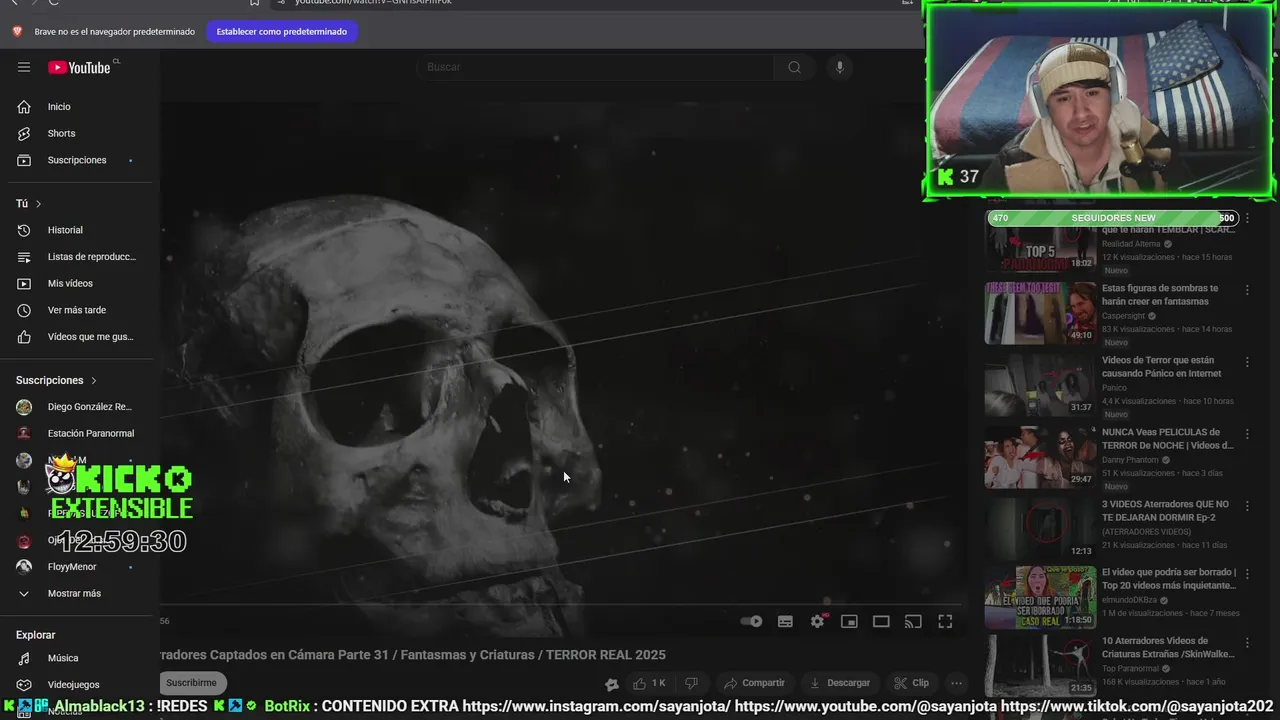Viewport: 1280px width, 720px height.
Task: Open player settings gear
Action: tap(818, 621)
